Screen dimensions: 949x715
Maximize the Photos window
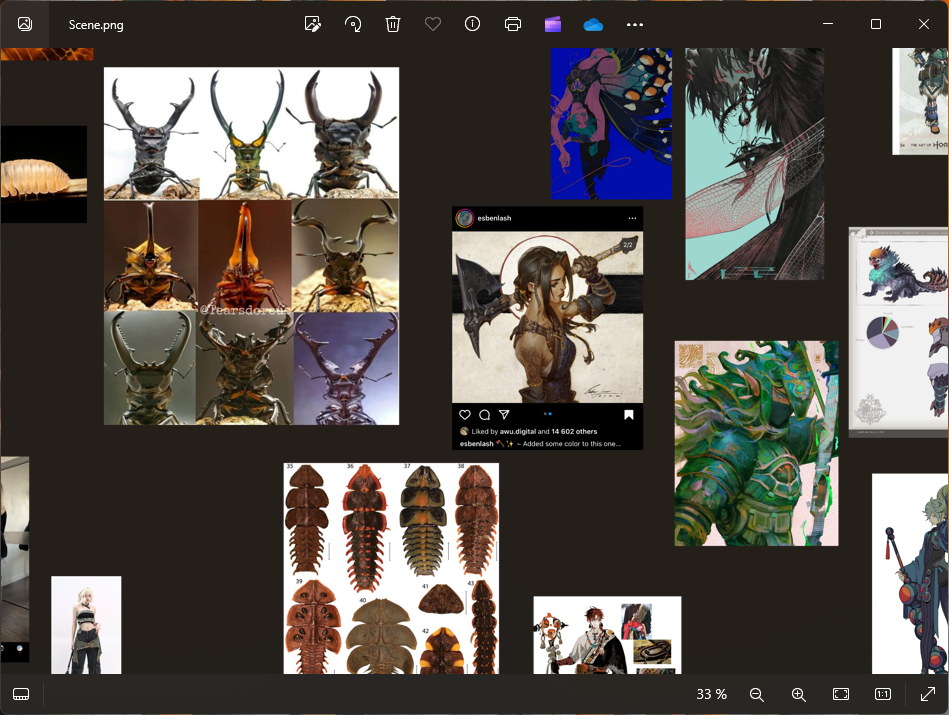tap(875, 24)
